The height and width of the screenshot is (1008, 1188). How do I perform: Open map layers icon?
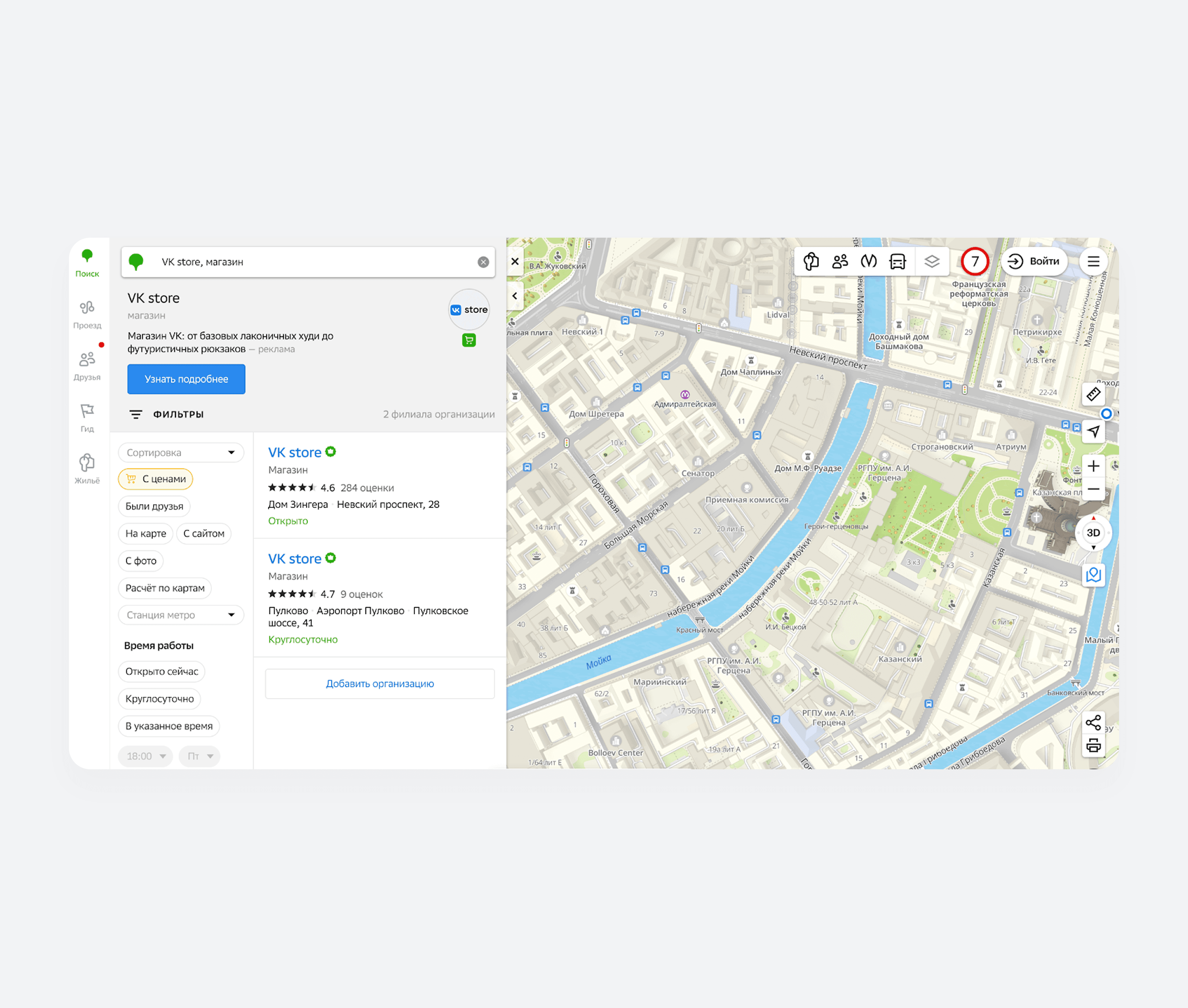click(x=932, y=262)
